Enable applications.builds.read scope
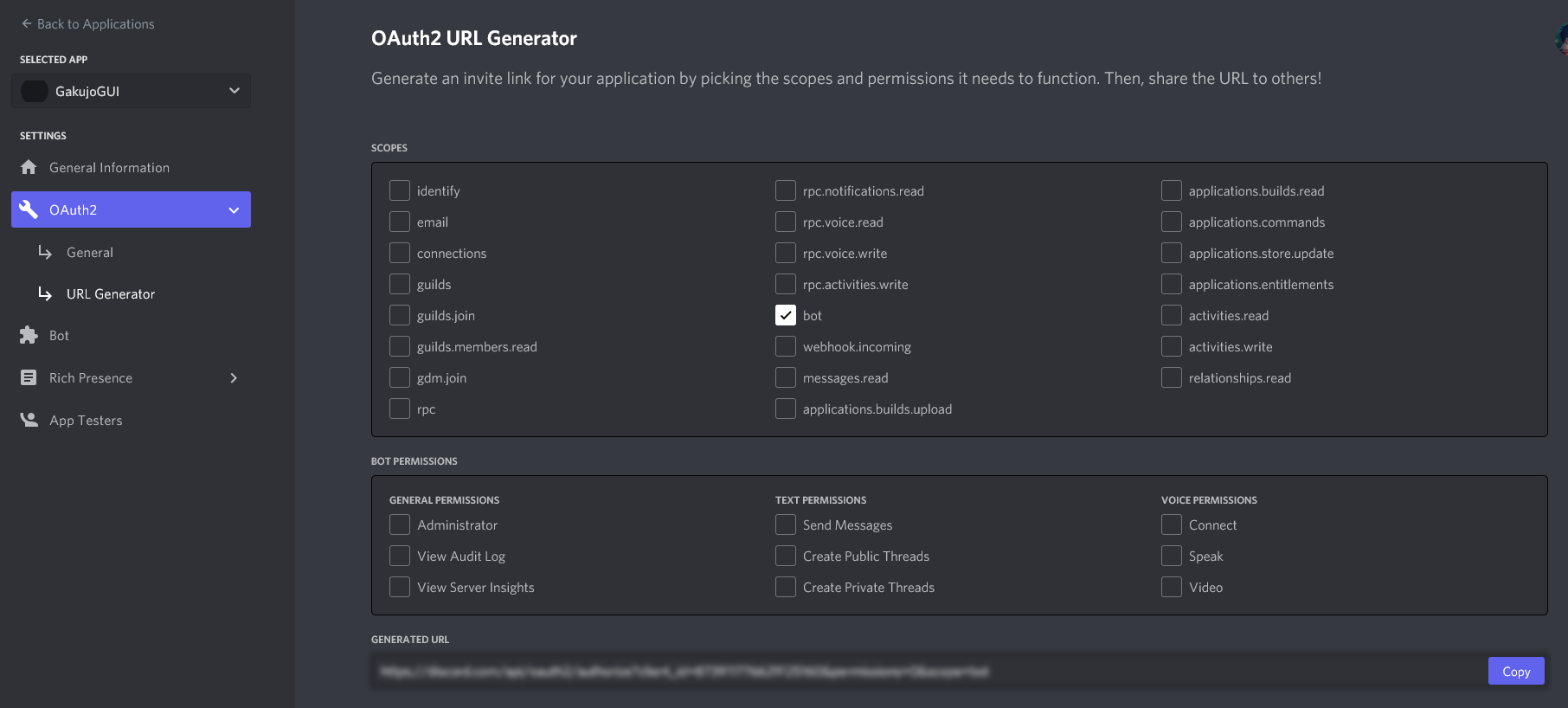This screenshot has height=708, width=1568. (1172, 190)
